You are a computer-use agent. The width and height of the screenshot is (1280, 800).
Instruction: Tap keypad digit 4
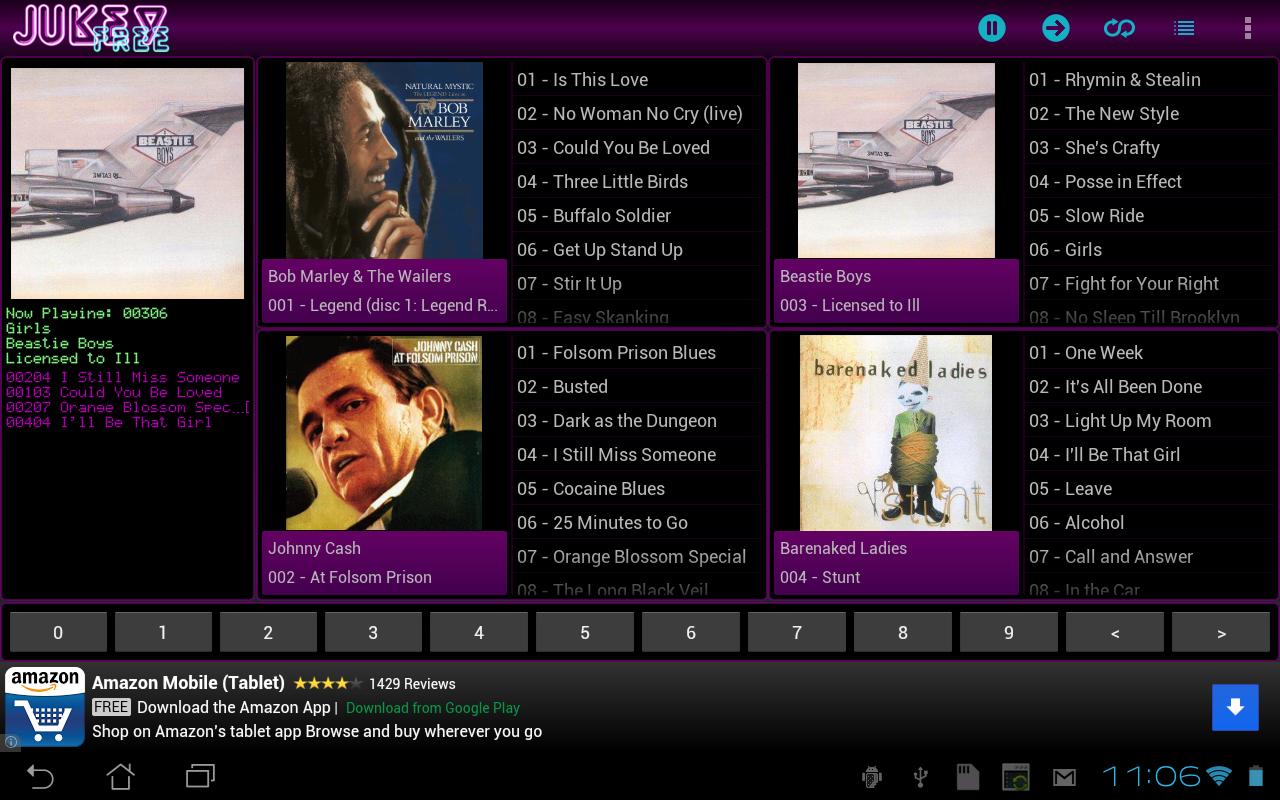coord(479,632)
